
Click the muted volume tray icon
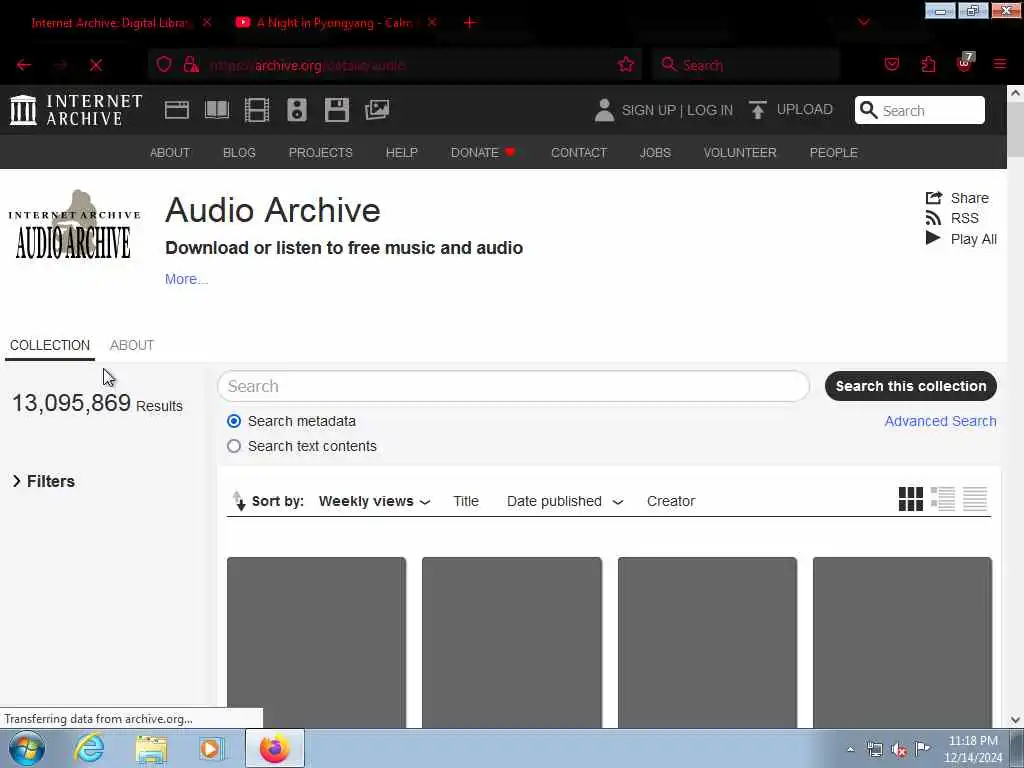tap(899, 750)
